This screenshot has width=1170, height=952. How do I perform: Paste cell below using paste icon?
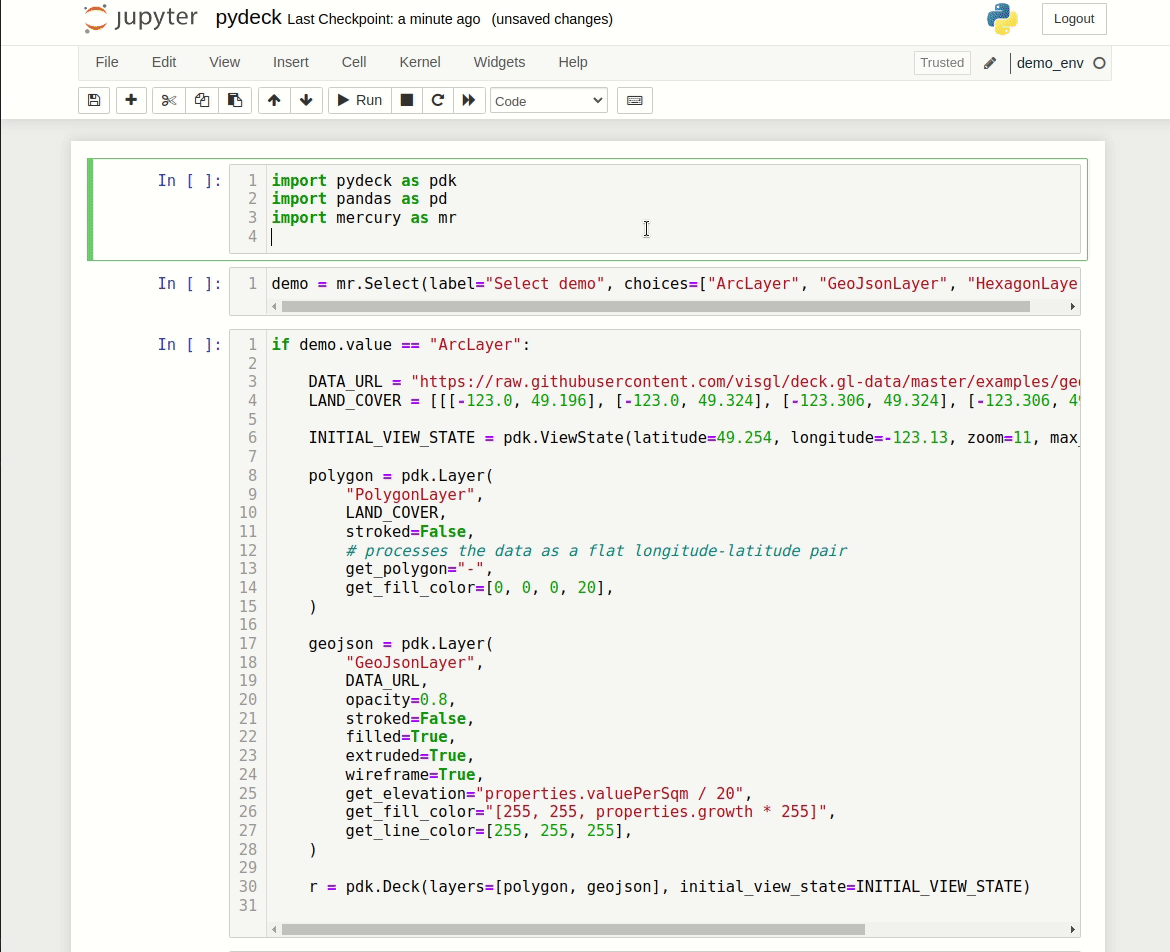click(235, 100)
